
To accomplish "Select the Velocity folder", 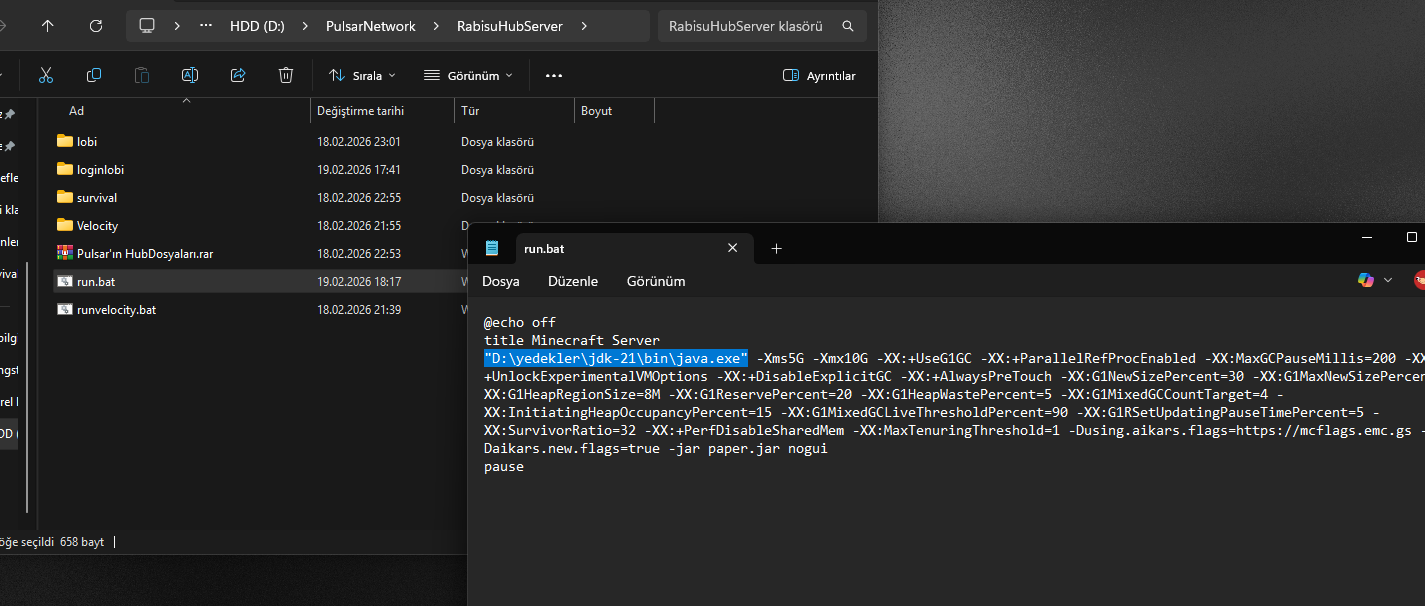I will [97, 226].
